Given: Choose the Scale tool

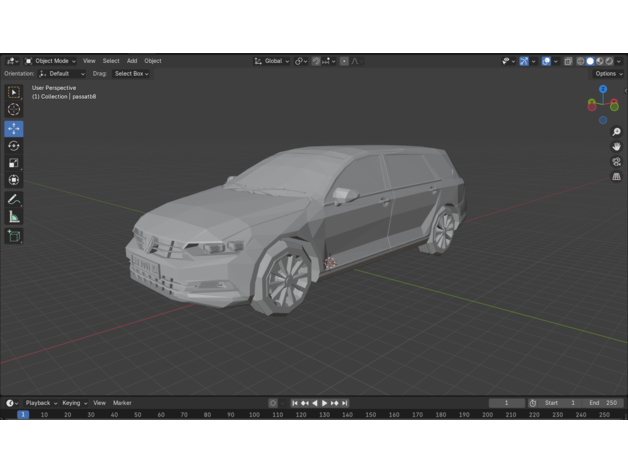Looking at the screenshot, I should click(14, 163).
